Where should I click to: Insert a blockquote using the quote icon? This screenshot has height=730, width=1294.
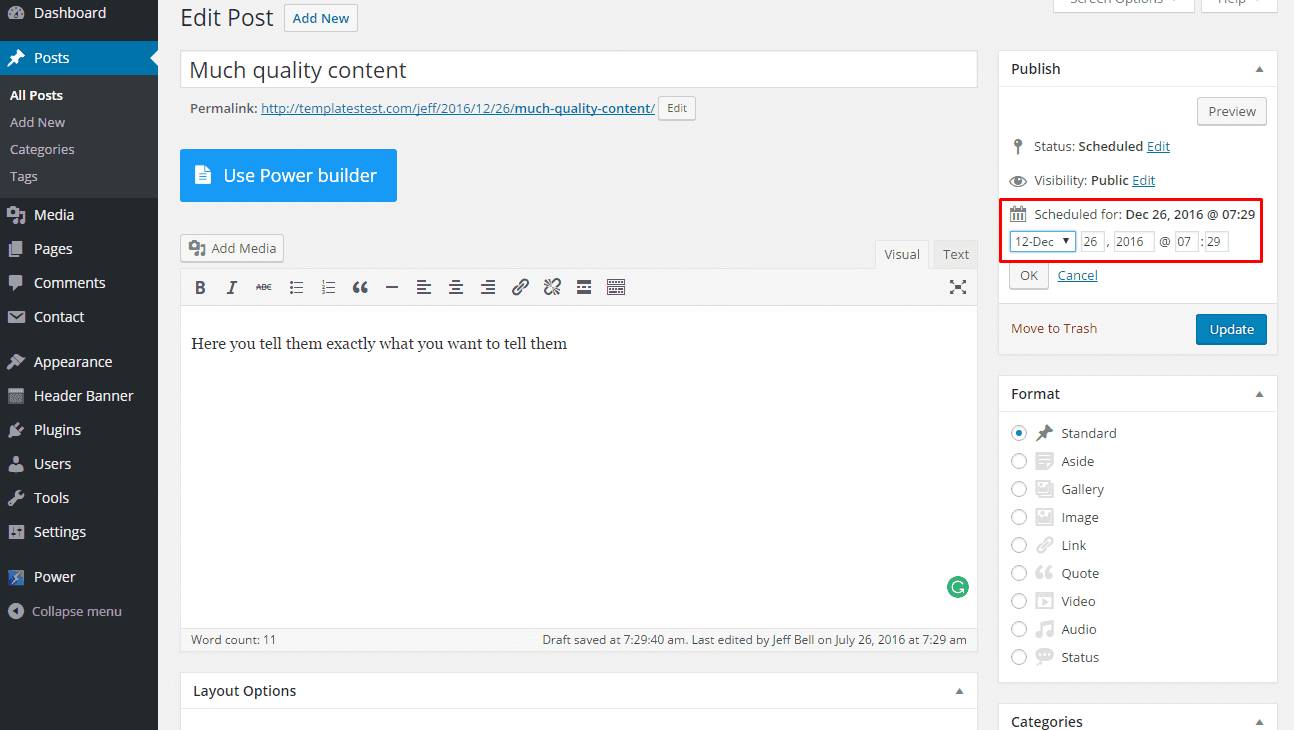coord(360,288)
